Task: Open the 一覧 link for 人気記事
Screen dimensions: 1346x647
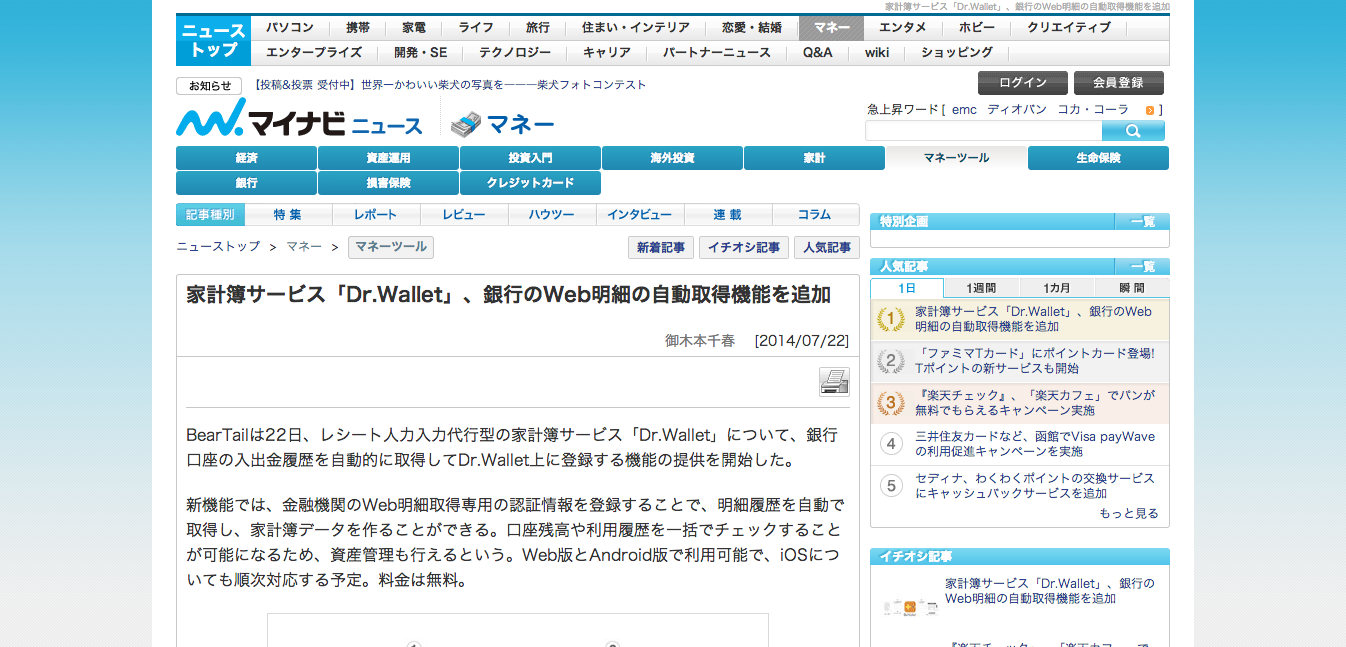Action: click(1142, 267)
